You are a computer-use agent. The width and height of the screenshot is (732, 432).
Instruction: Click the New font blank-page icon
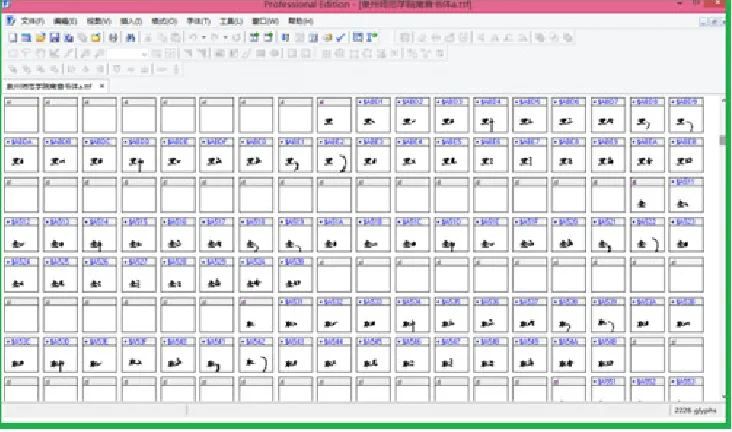click(x=13, y=38)
